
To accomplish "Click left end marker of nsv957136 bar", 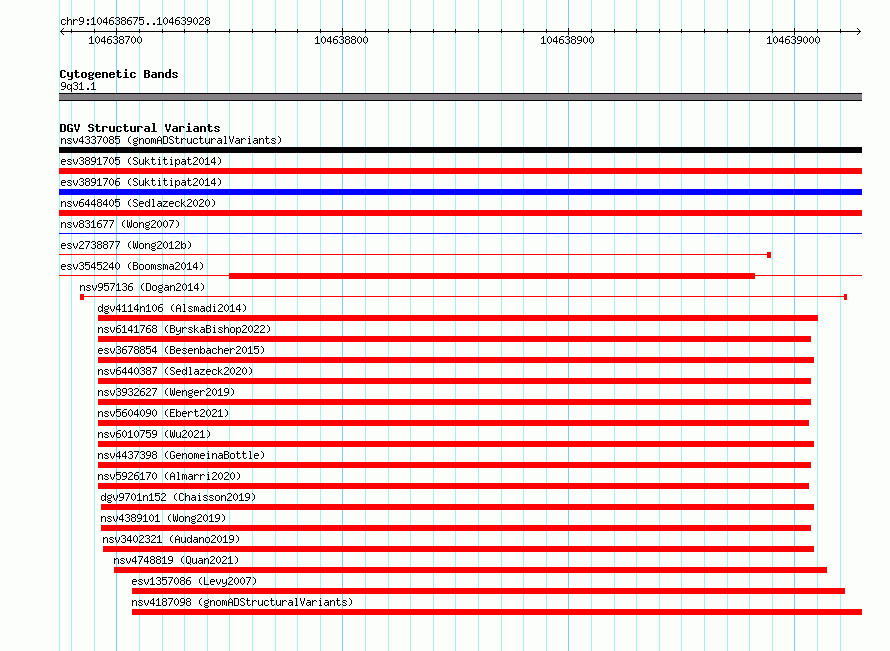I will coord(82,297).
